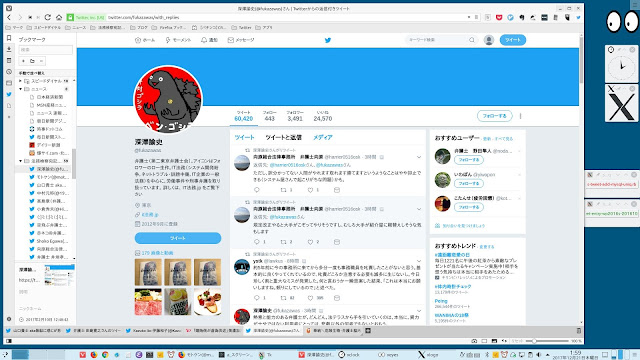Image resolution: width=640 pixels, height=360 pixels.
Task: Open Twitter メッセージ messages
Action: click(241, 40)
